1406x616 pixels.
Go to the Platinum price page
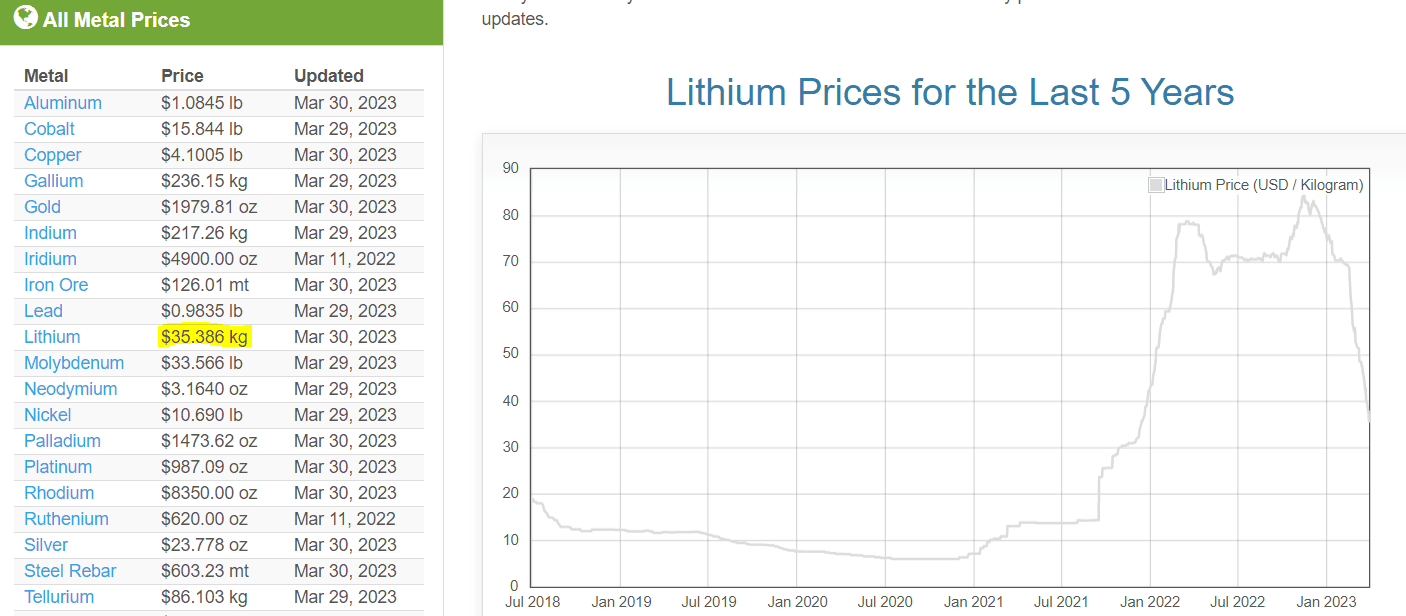[58, 467]
